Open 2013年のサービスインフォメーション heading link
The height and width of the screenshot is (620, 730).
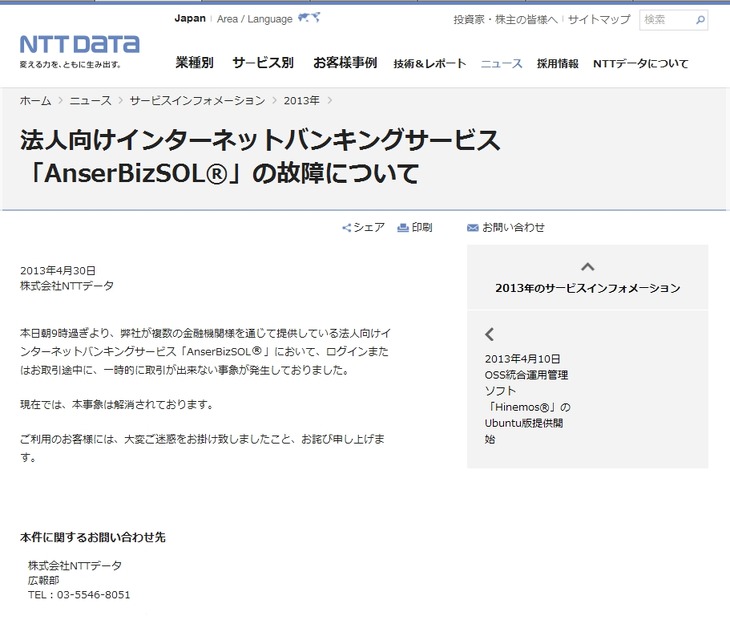coord(588,288)
